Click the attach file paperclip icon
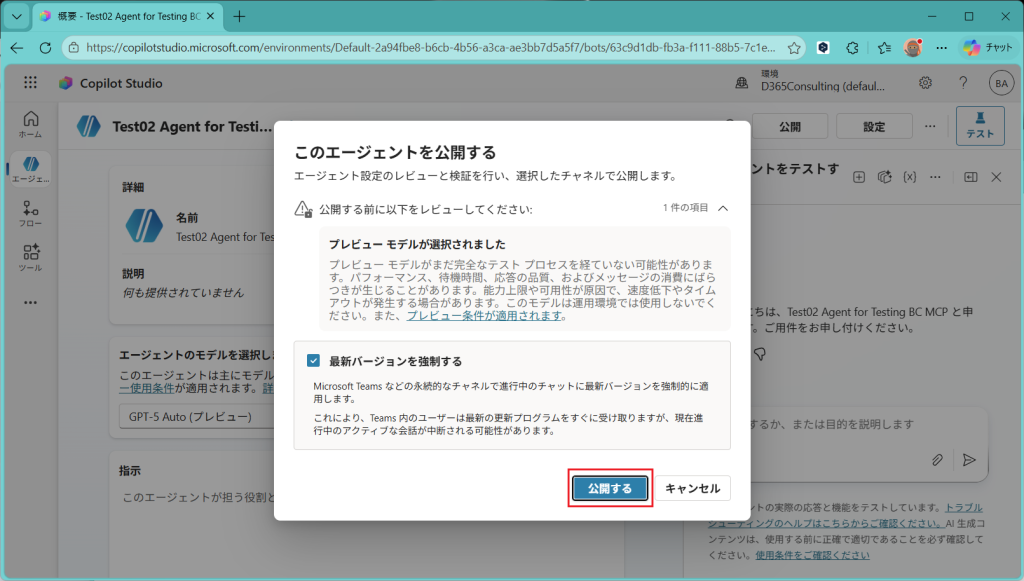The image size is (1024, 581). pos(937,459)
